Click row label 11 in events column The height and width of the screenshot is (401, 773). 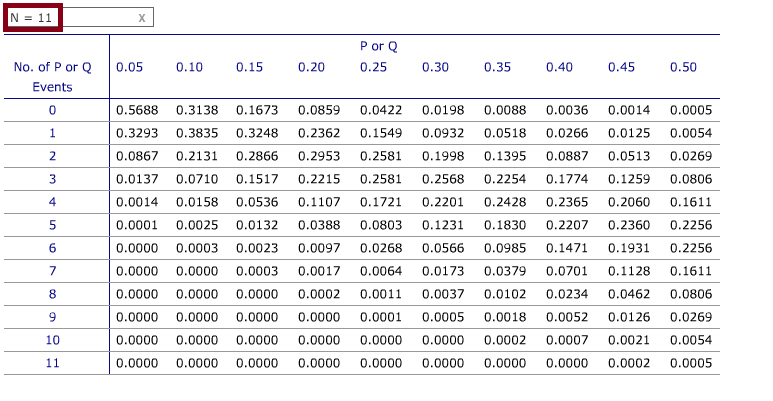point(52,363)
